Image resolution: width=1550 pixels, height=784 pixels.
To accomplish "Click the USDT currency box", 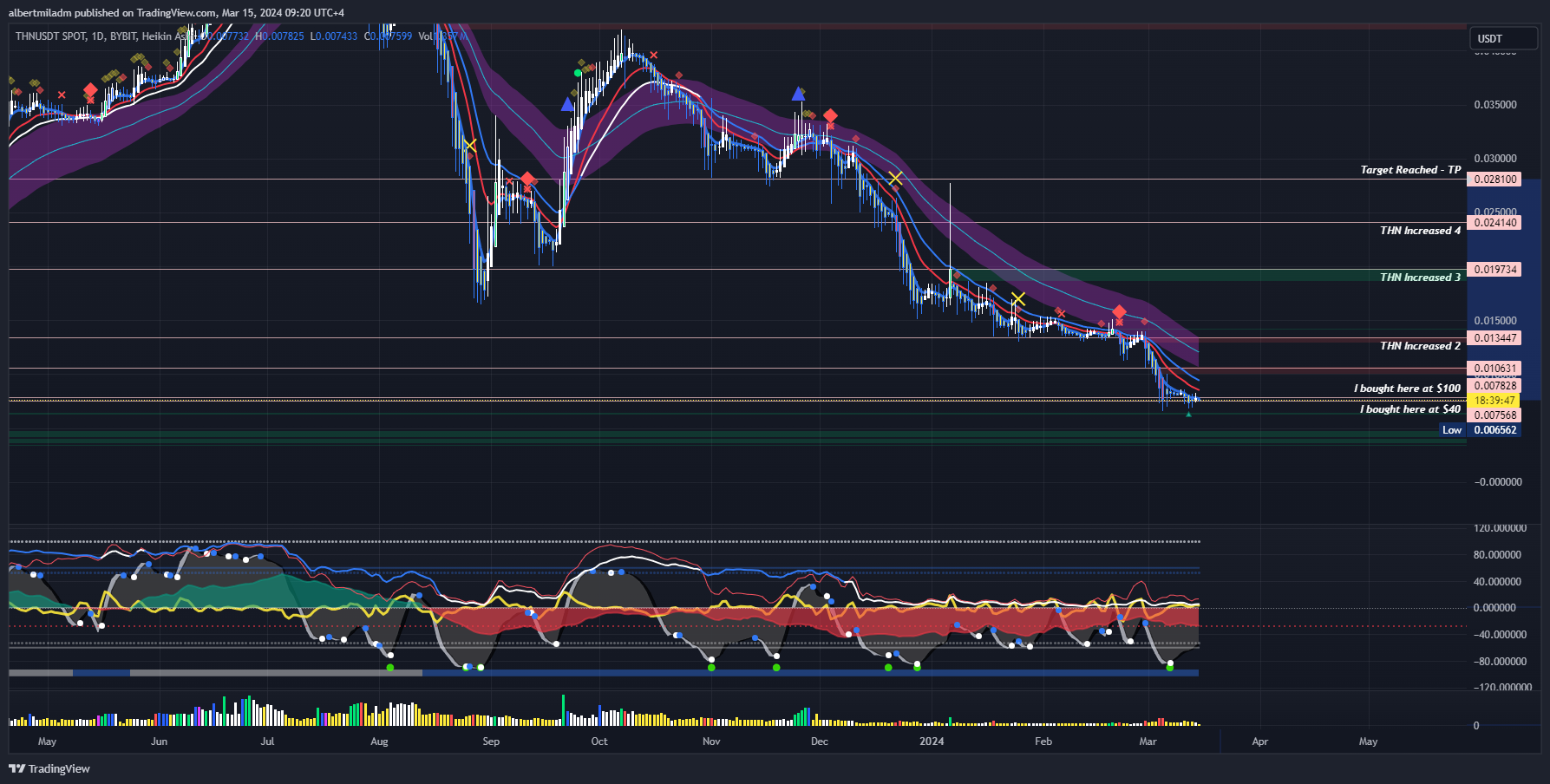I will tap(1502, 38).
